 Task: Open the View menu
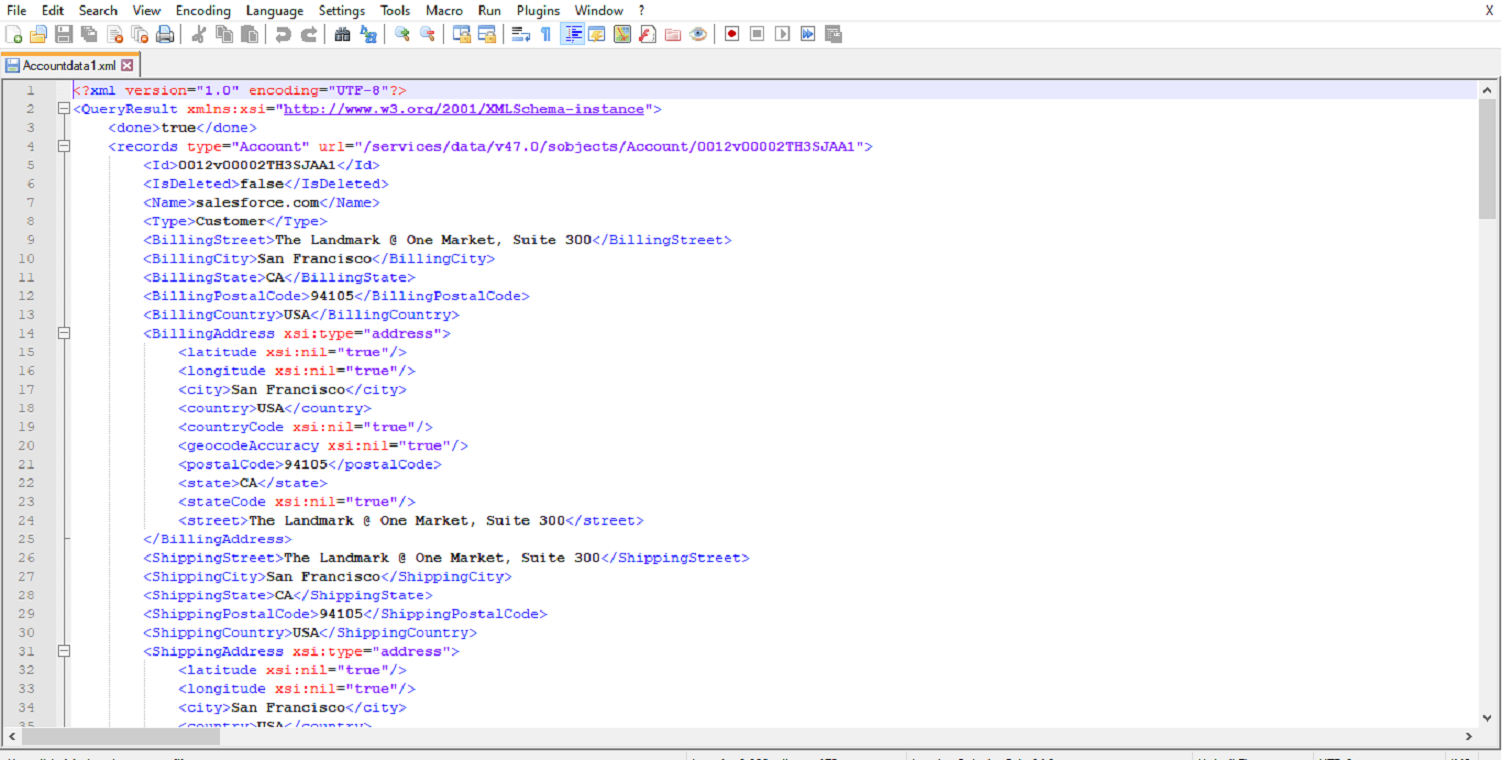[x=146, y=10]
